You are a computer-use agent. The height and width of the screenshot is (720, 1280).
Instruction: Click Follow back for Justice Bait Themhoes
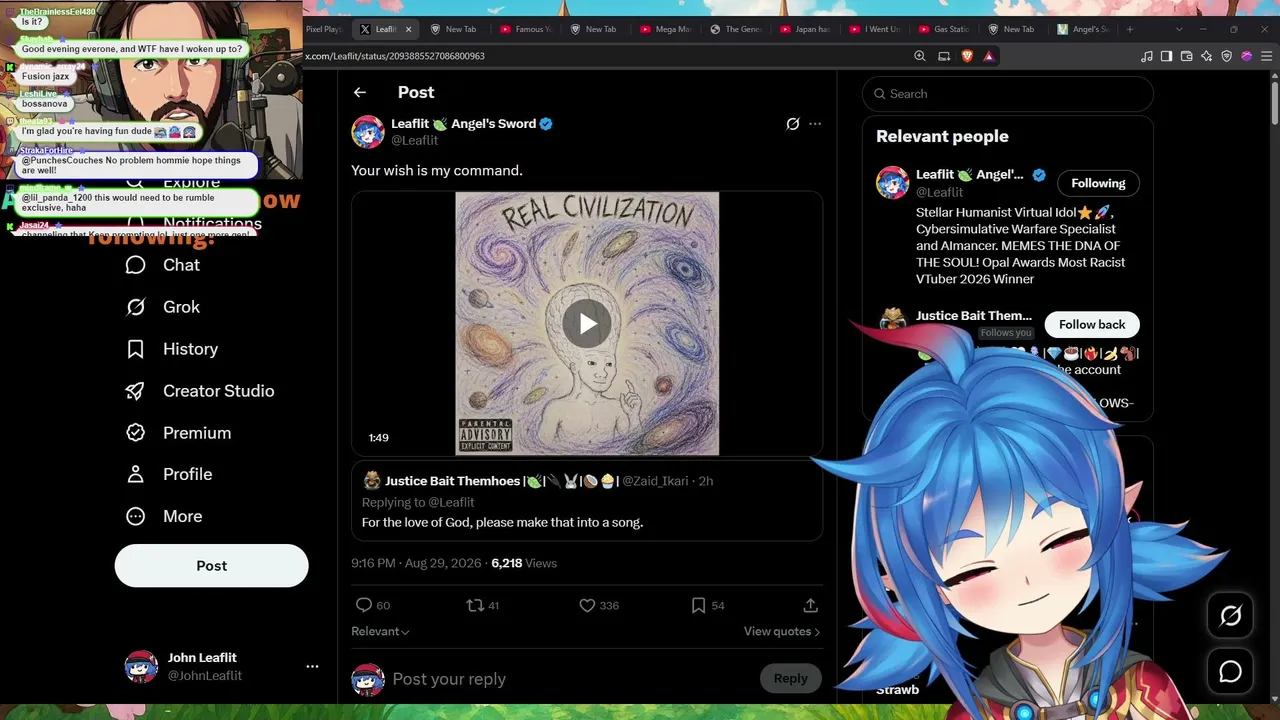(x=1092, y=325)
